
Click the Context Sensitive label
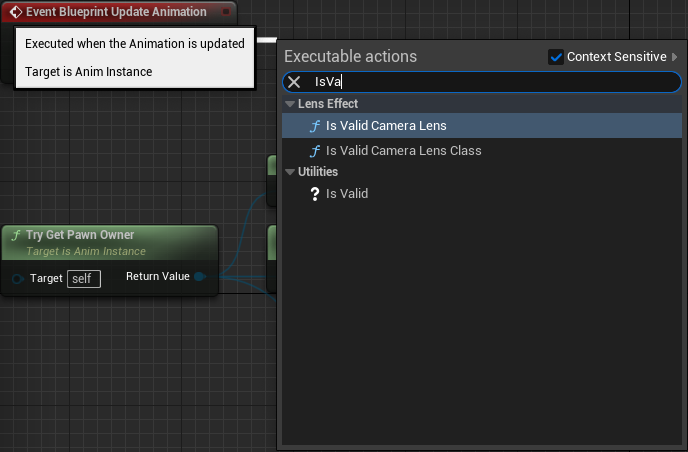click(616, 57)
